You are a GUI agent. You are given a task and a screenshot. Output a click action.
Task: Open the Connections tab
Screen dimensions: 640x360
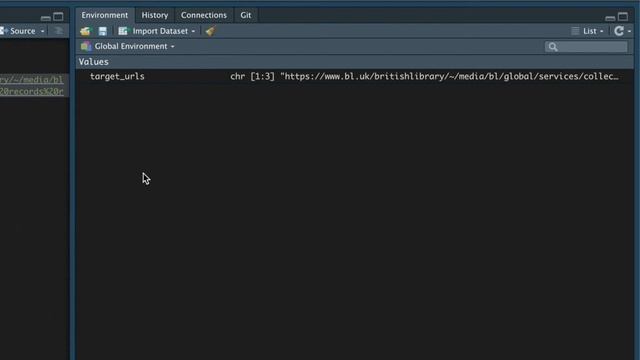coord(204,15)
